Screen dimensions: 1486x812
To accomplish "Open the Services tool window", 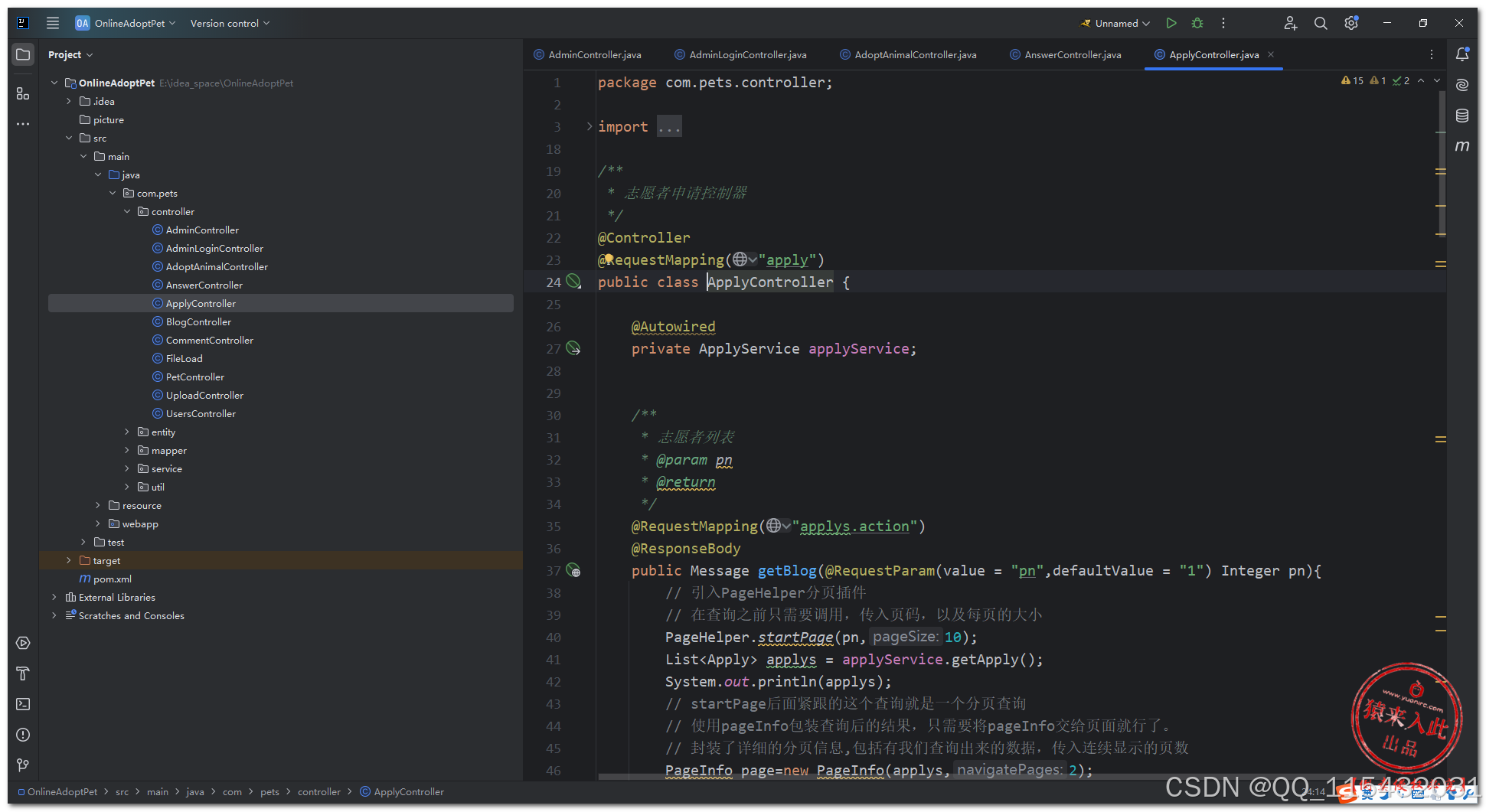I will pyautogui.click(x=23, y=643).
